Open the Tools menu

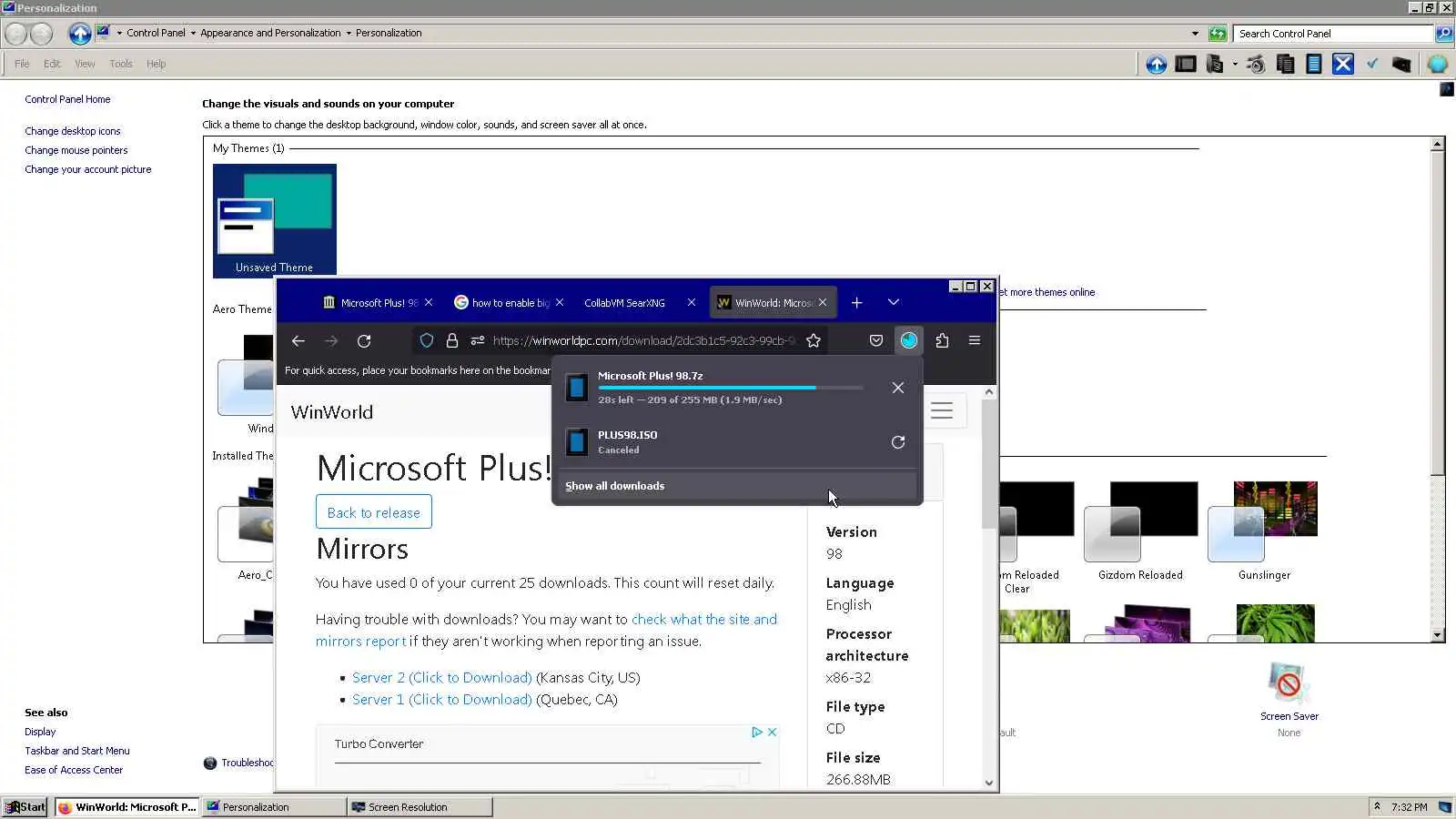tap(121, 64)
